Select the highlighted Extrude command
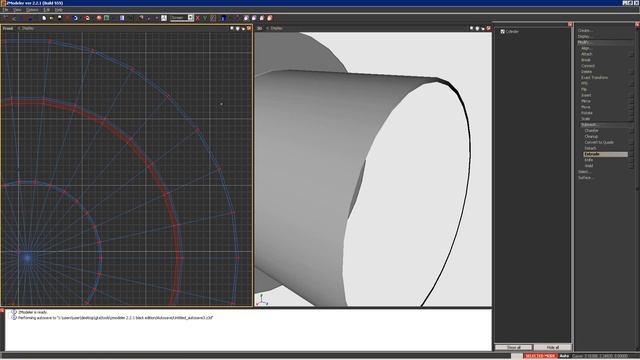Viewport: 640px width, 360px height. pyautogui.click(x=605, y=154)
